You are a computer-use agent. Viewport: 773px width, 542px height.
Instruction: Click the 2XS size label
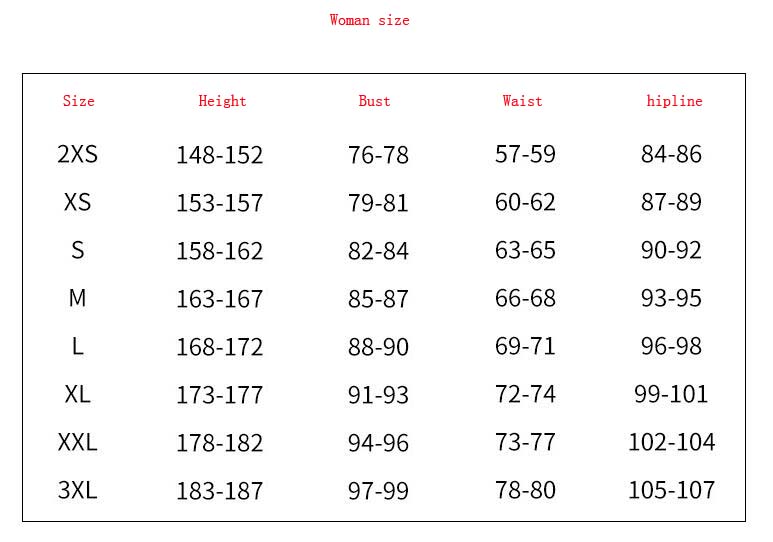point(77,154)
